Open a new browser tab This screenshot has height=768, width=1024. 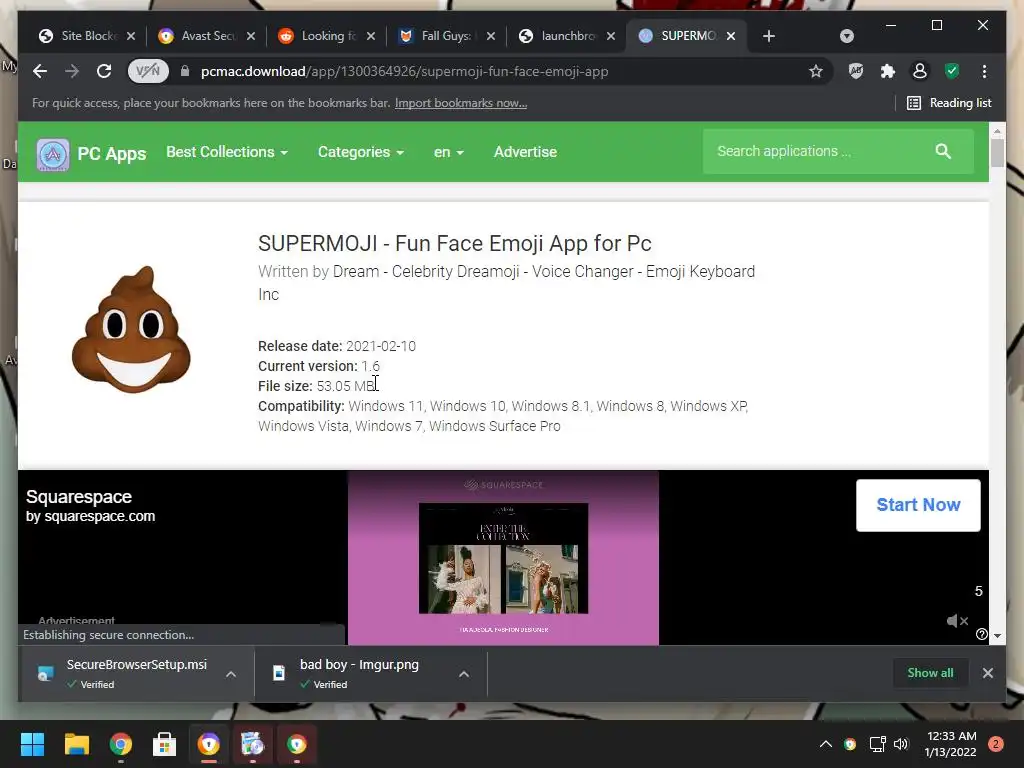click(769, 36)
